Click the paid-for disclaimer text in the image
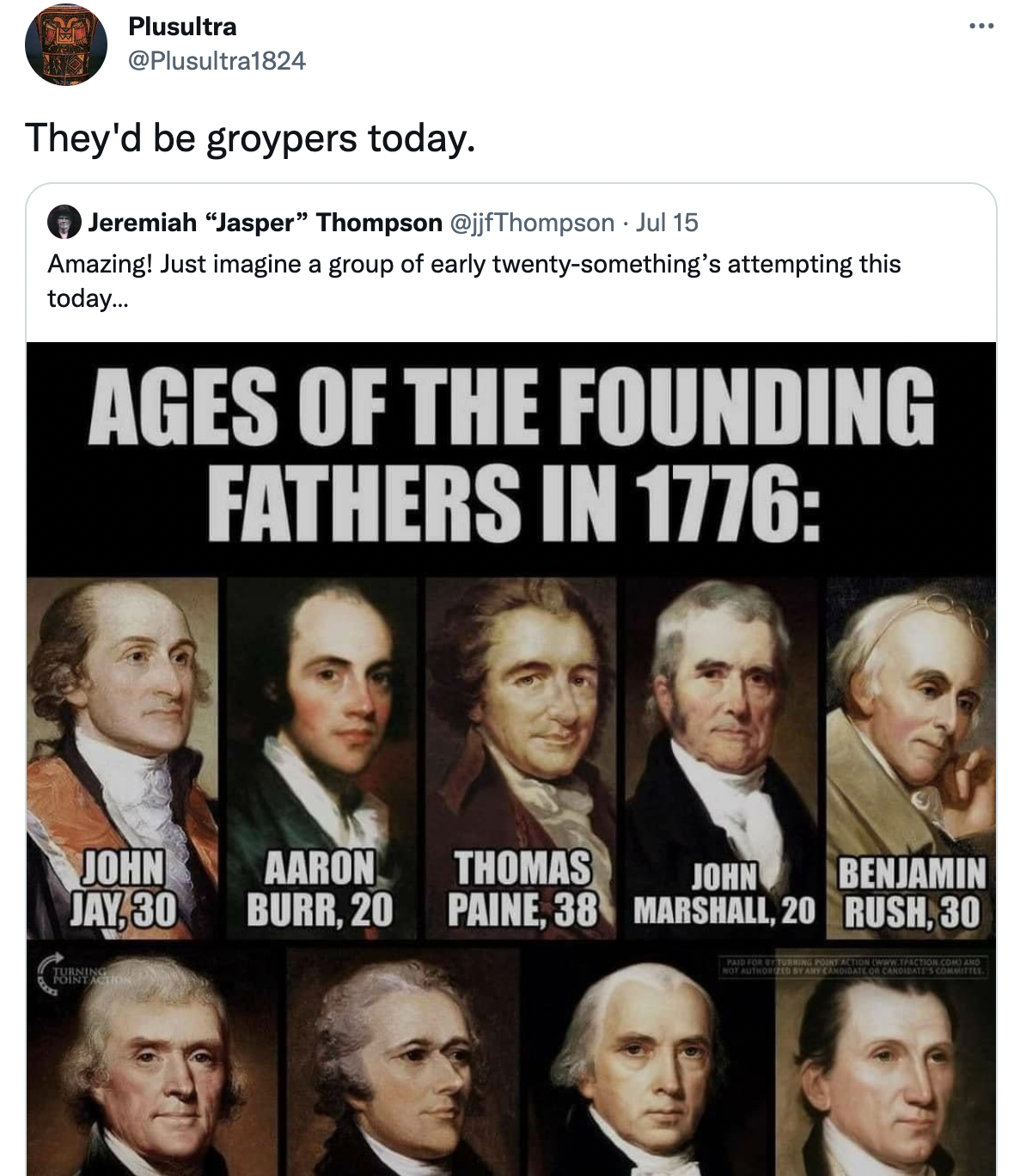 854,965
